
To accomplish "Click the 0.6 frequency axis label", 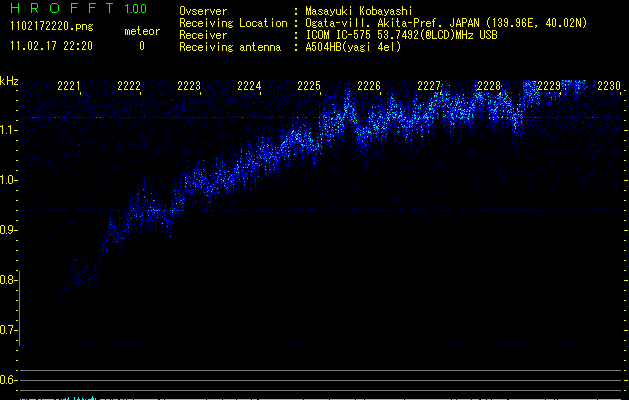I will click(8, 380).
